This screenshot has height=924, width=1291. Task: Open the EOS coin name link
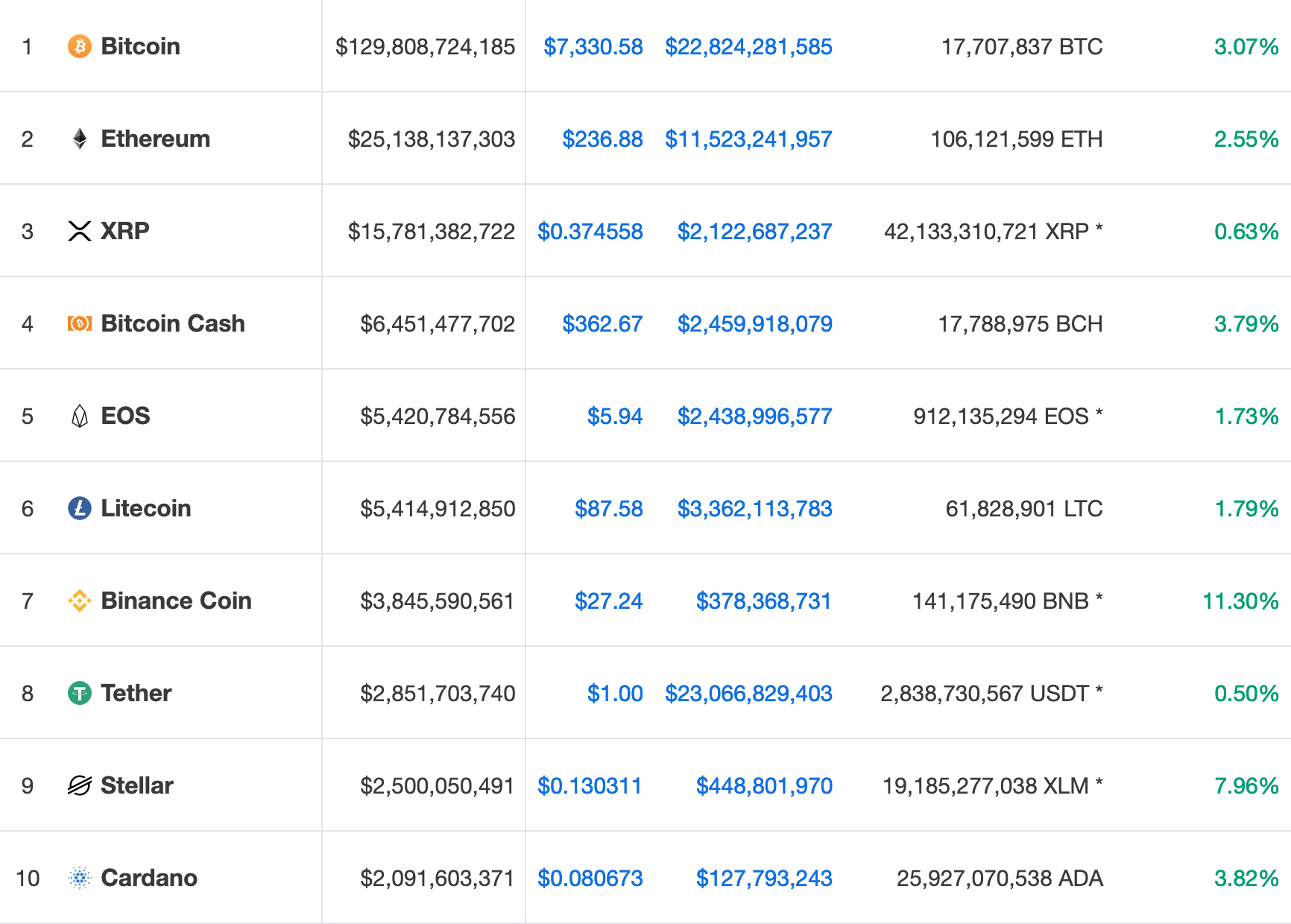pos(126,416)
